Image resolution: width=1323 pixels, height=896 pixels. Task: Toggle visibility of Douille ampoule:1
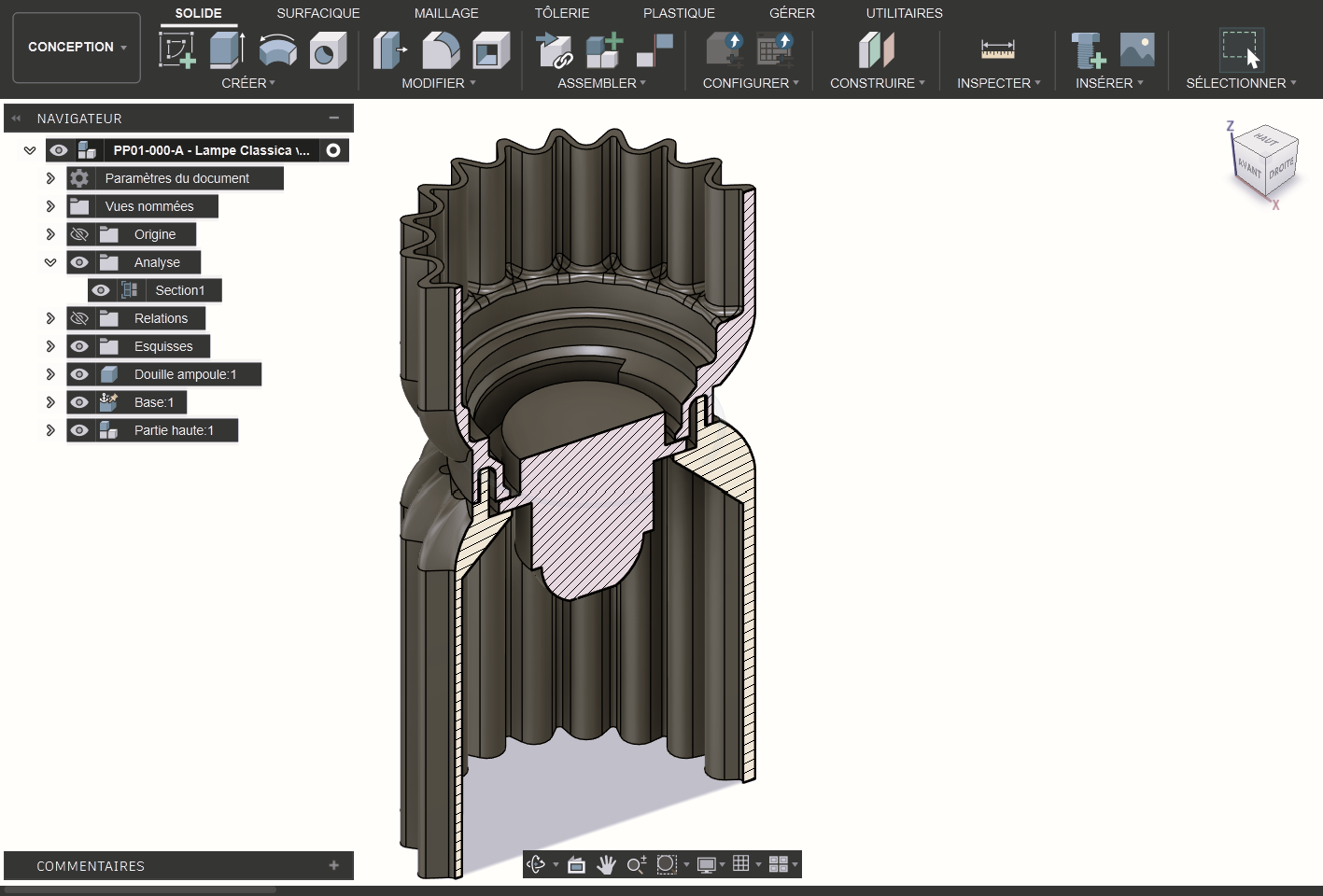tap(79, 374)
